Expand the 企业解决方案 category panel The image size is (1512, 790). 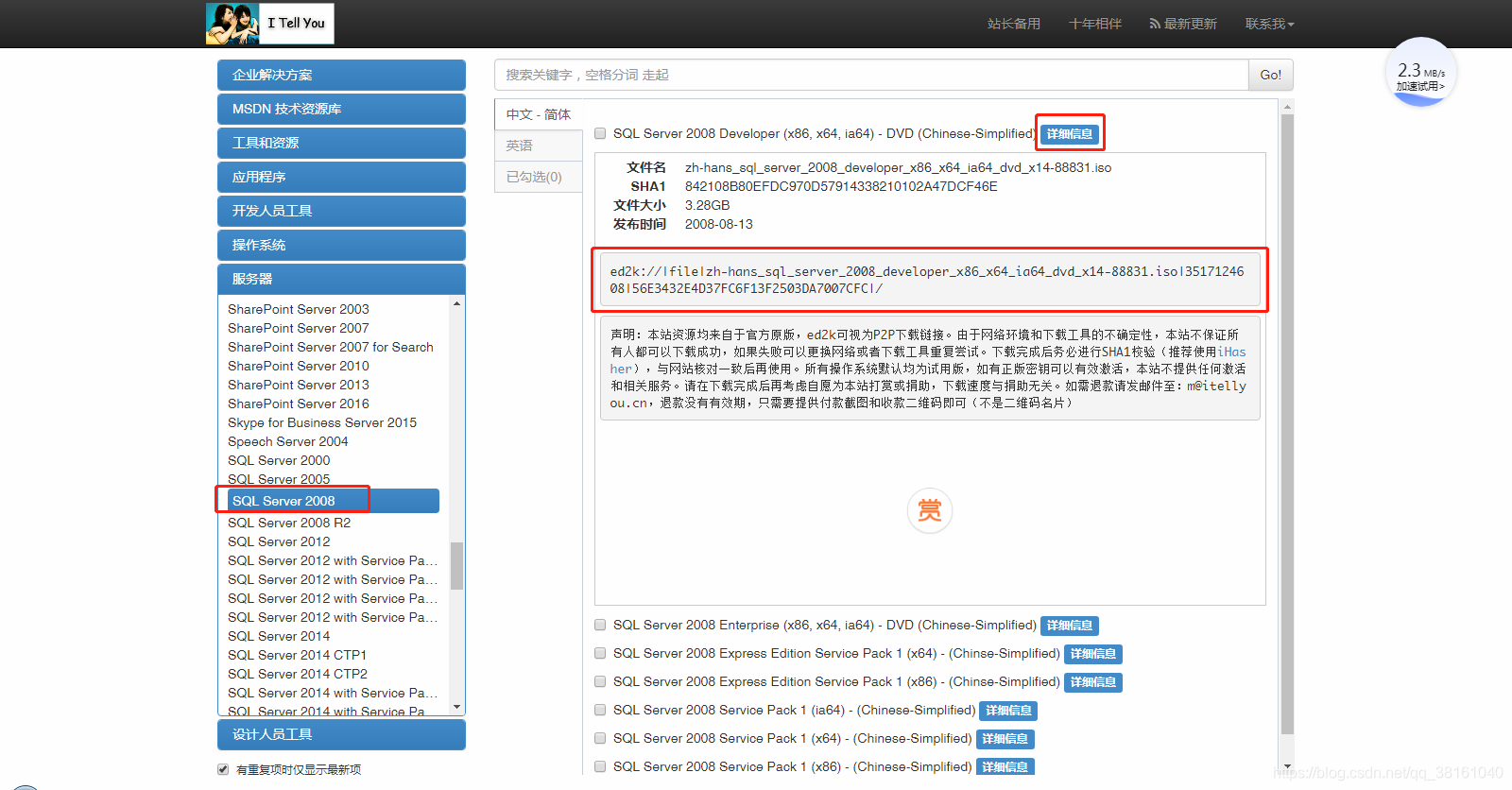coord(341,75)
